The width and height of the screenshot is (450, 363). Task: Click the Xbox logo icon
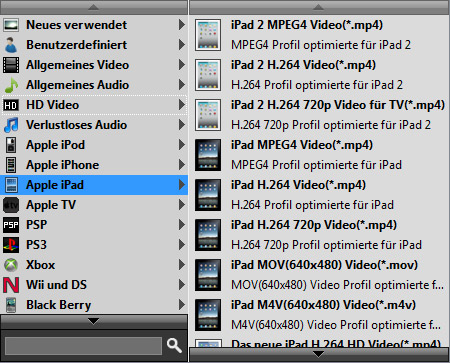pyautogui.click(x=11, y=265)
